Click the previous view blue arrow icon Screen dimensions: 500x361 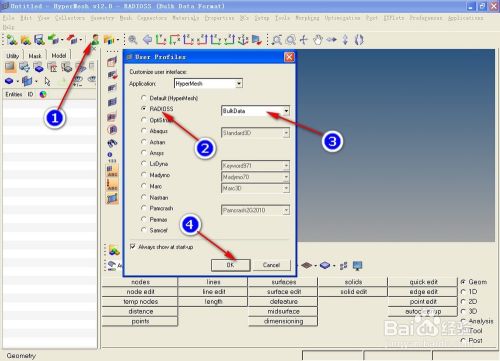click(147, 40)
